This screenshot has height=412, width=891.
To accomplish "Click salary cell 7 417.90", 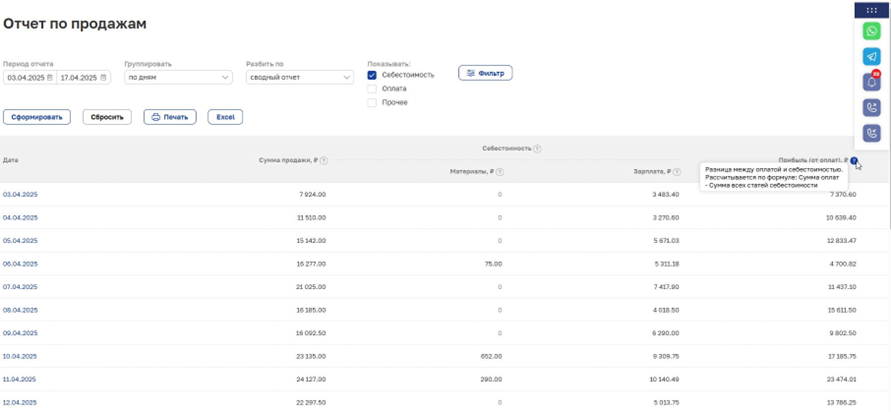I will tap(665, 287).
